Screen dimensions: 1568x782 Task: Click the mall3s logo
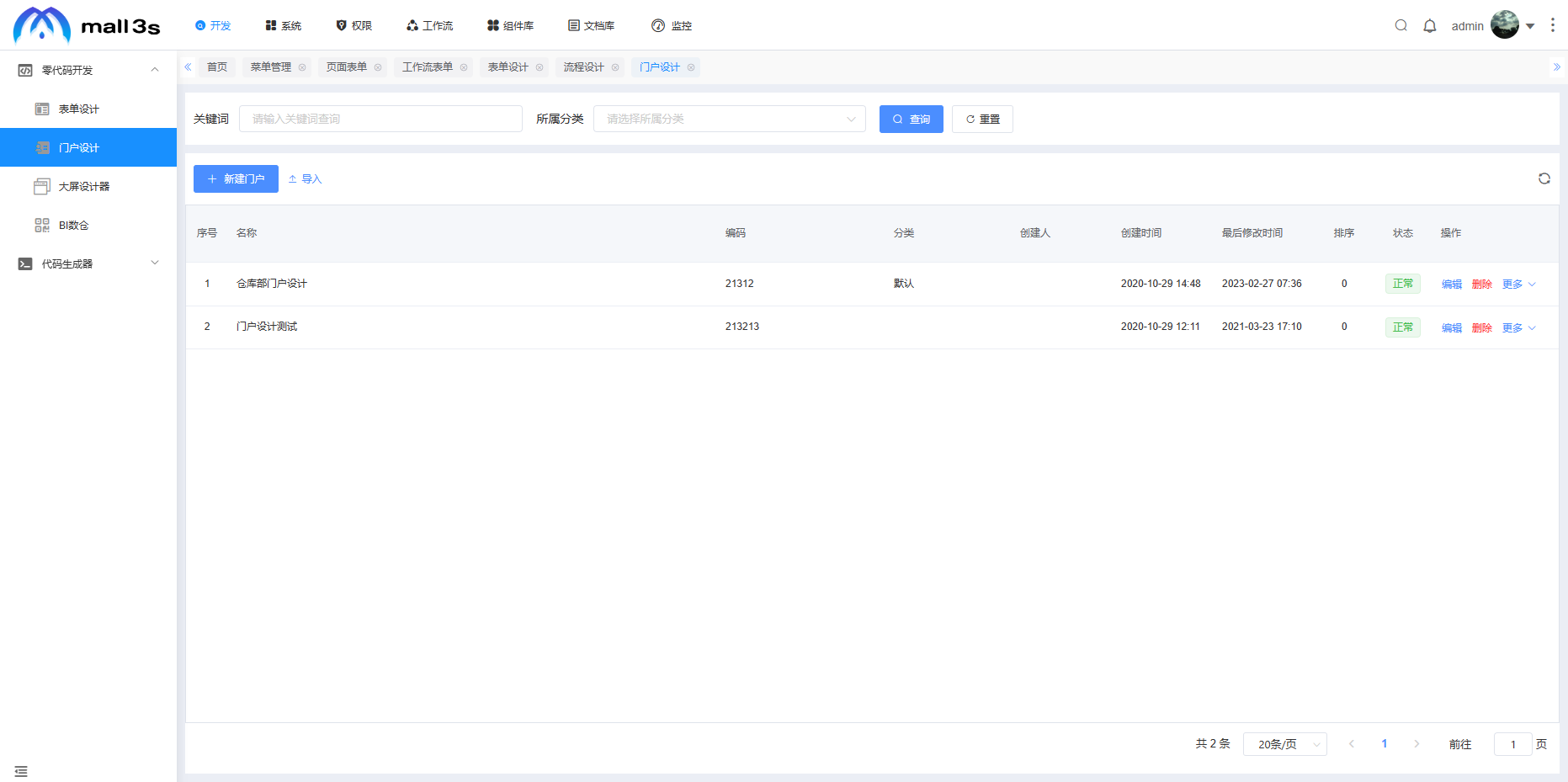click(87, 25)
